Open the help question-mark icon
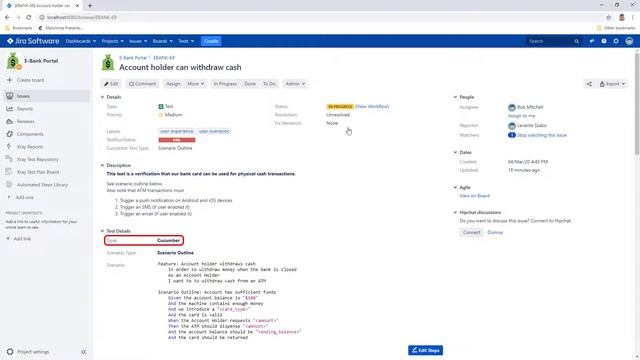The width and height of the screenshot is (640, 360). click(604, 41)
